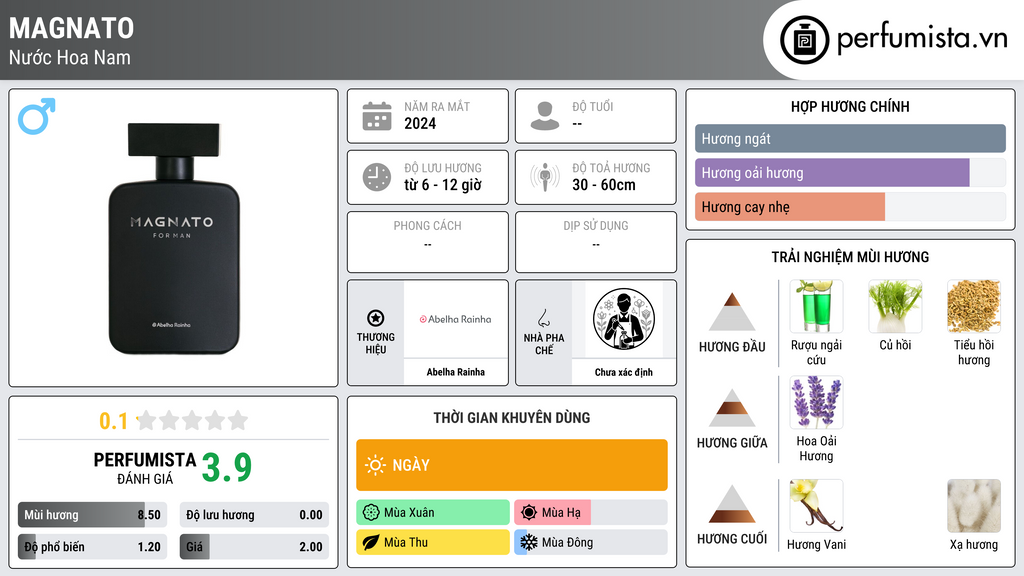The height and width of the screenshot is (576, 1024).
Task: Click the Perfumista đánh giá label
Action: [145, 469]
